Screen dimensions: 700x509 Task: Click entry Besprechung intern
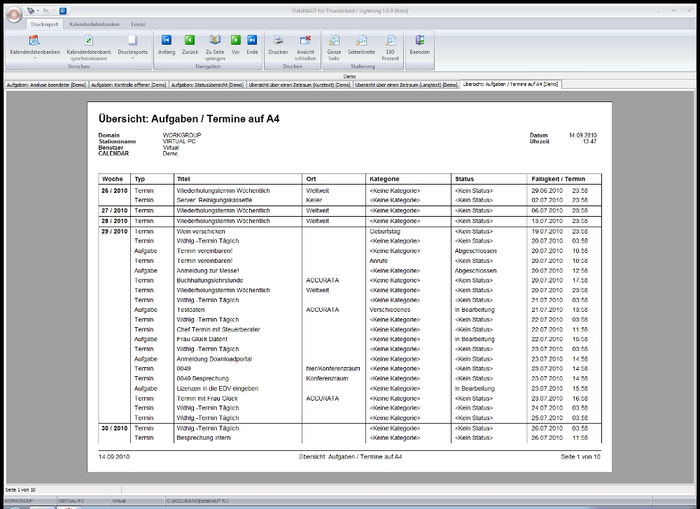click(x=204, y=438)
